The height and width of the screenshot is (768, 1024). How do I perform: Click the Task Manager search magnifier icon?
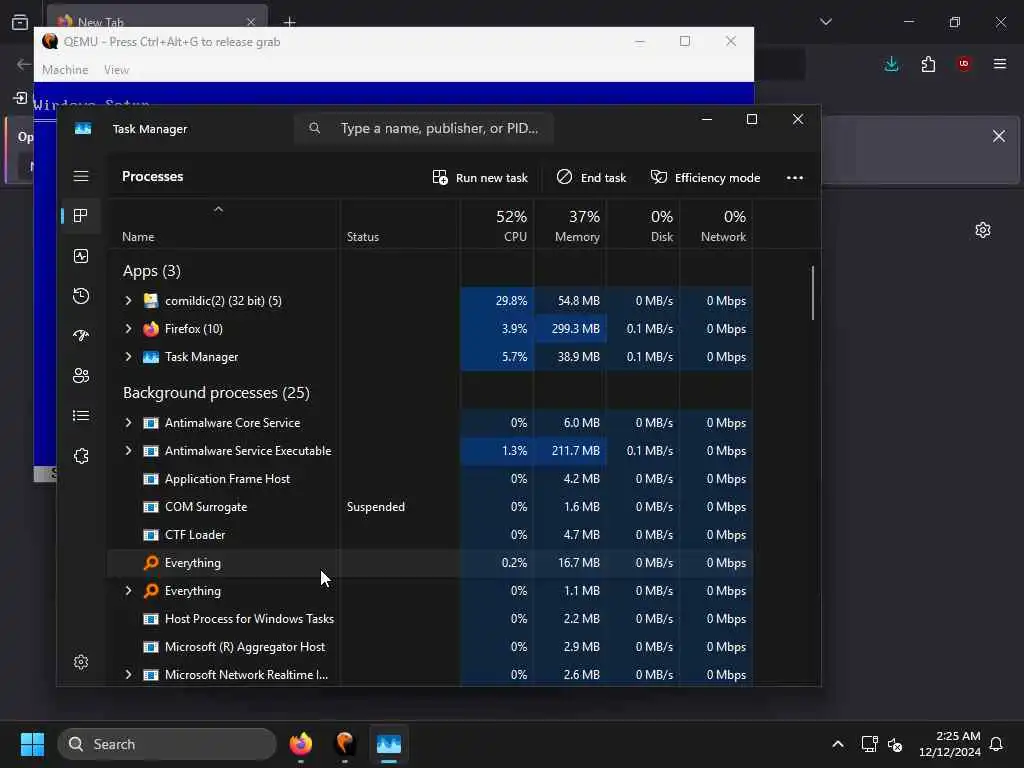click(314, 128)
